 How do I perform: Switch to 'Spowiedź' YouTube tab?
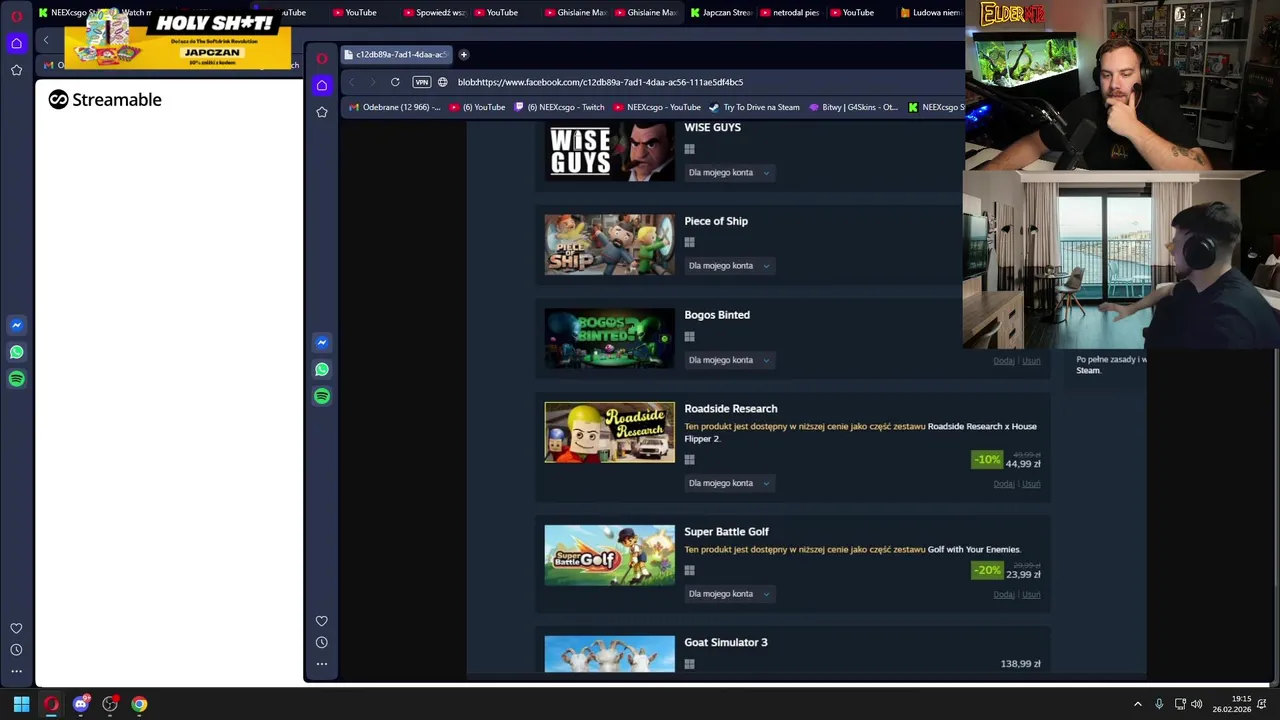[435, 13]
